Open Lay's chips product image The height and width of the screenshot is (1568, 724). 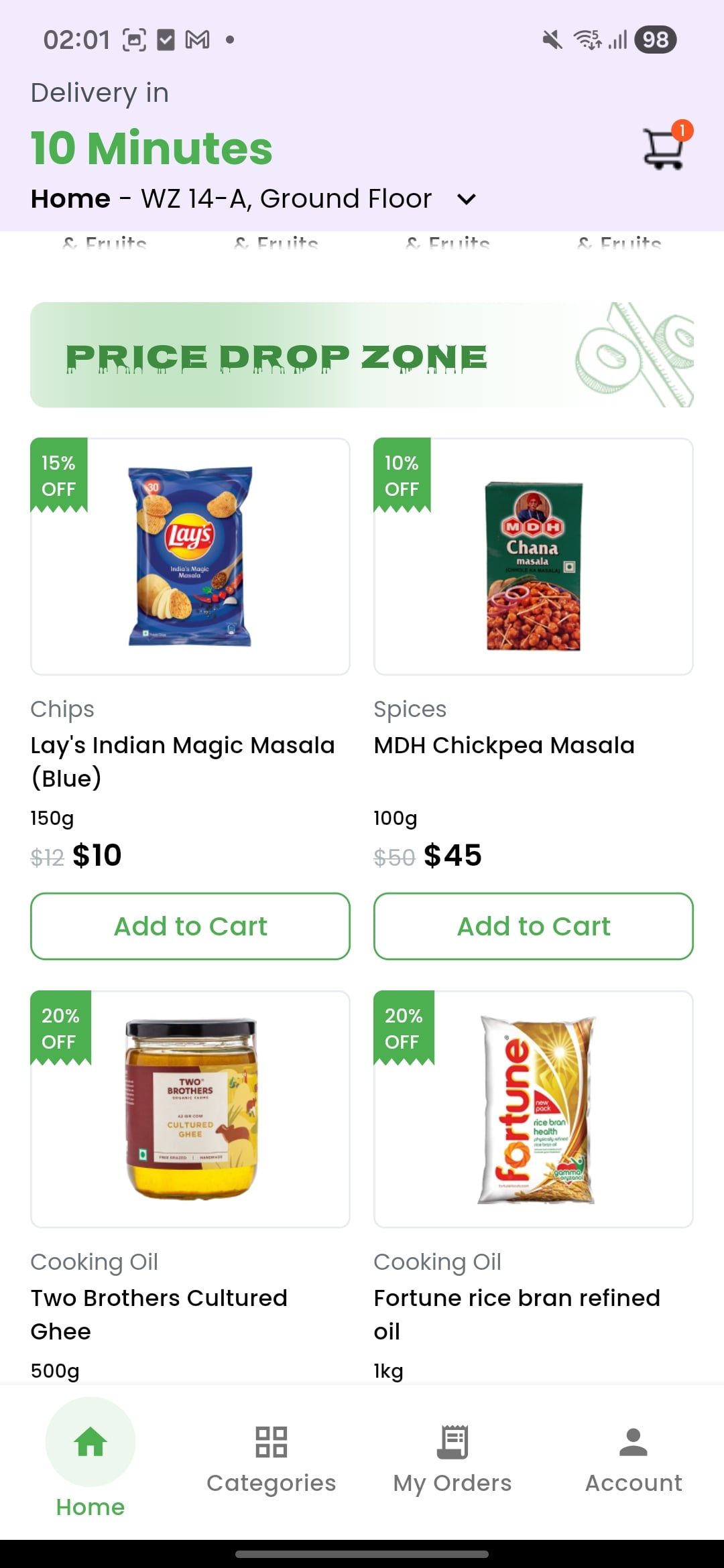coord(190,556)
